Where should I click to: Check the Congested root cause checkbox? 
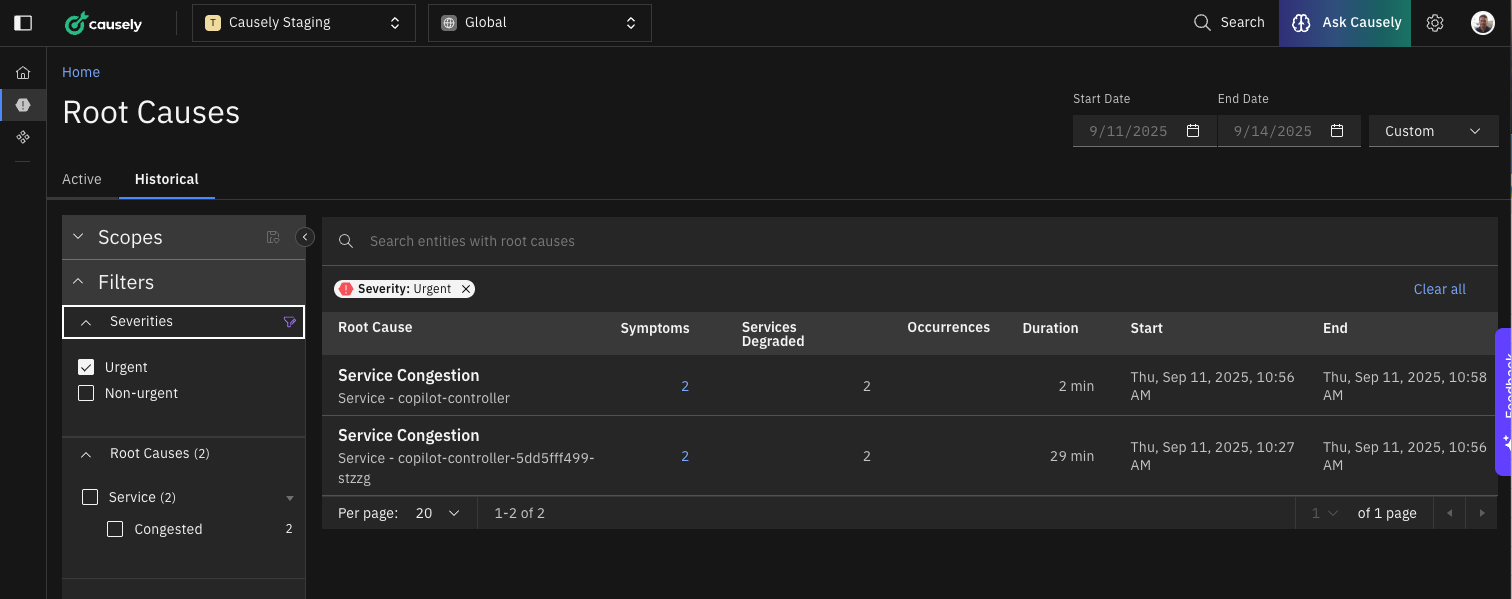115,529
